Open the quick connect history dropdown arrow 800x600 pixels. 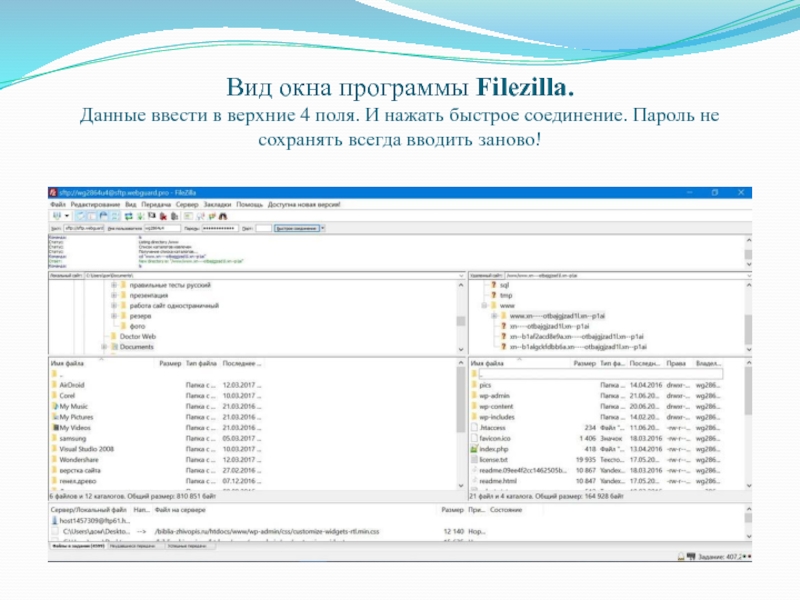tap(322, 228)
